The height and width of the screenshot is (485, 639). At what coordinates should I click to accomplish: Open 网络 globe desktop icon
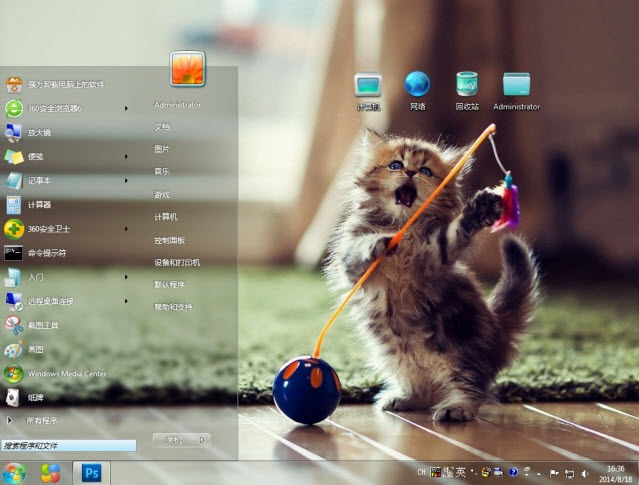pos(417,91)
